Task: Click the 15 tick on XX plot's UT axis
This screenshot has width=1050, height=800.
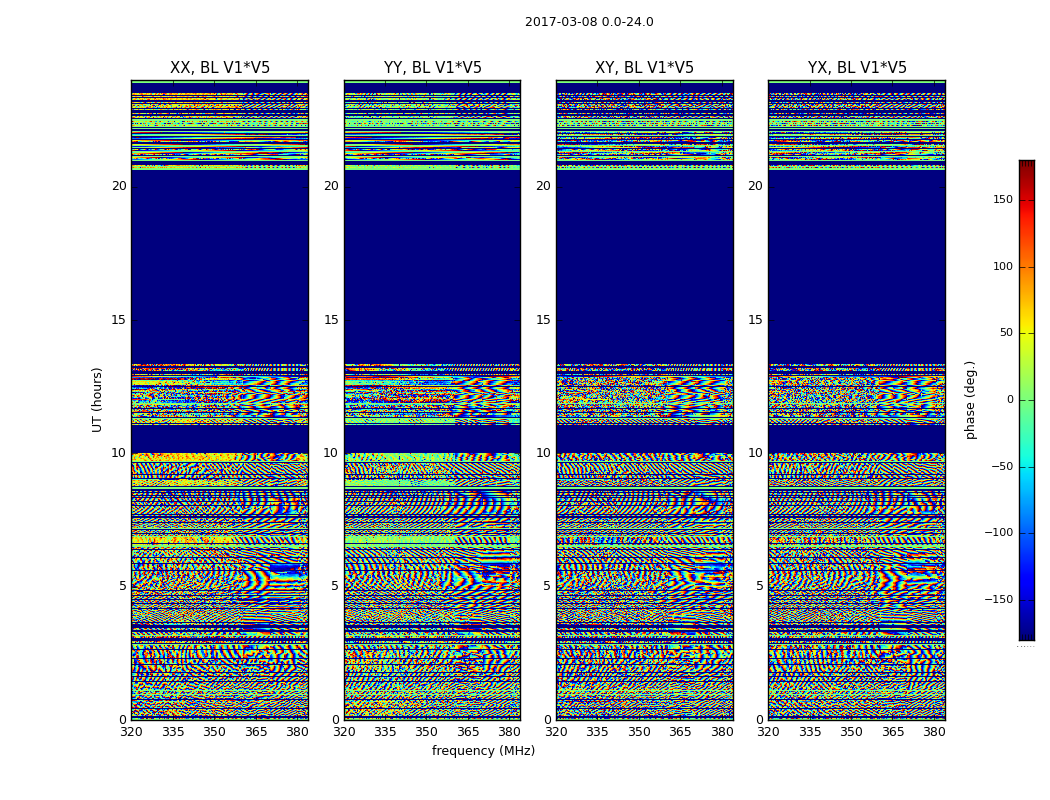Action: (x=119, y=319)
